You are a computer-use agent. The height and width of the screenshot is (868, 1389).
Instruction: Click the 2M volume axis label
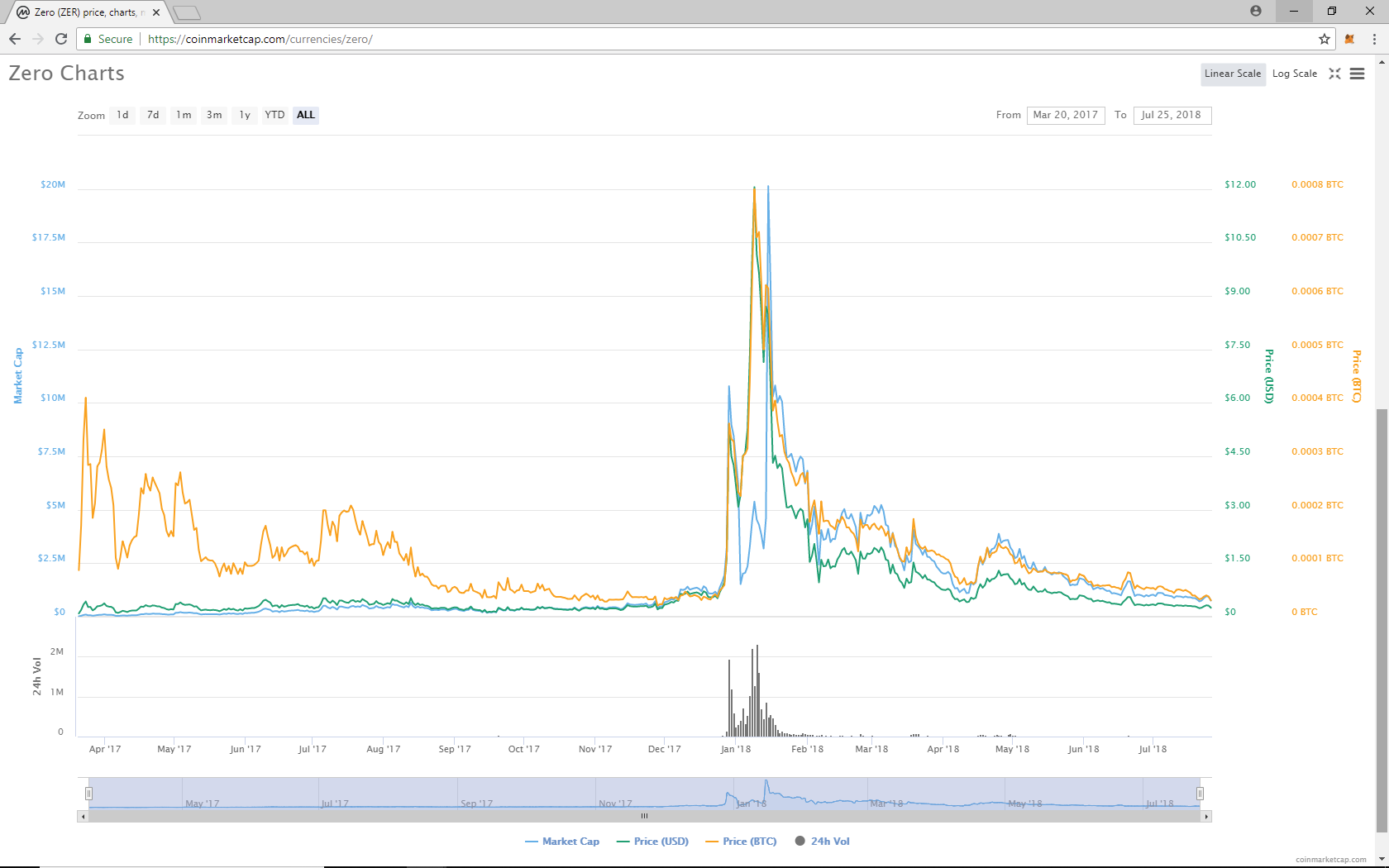57,651
